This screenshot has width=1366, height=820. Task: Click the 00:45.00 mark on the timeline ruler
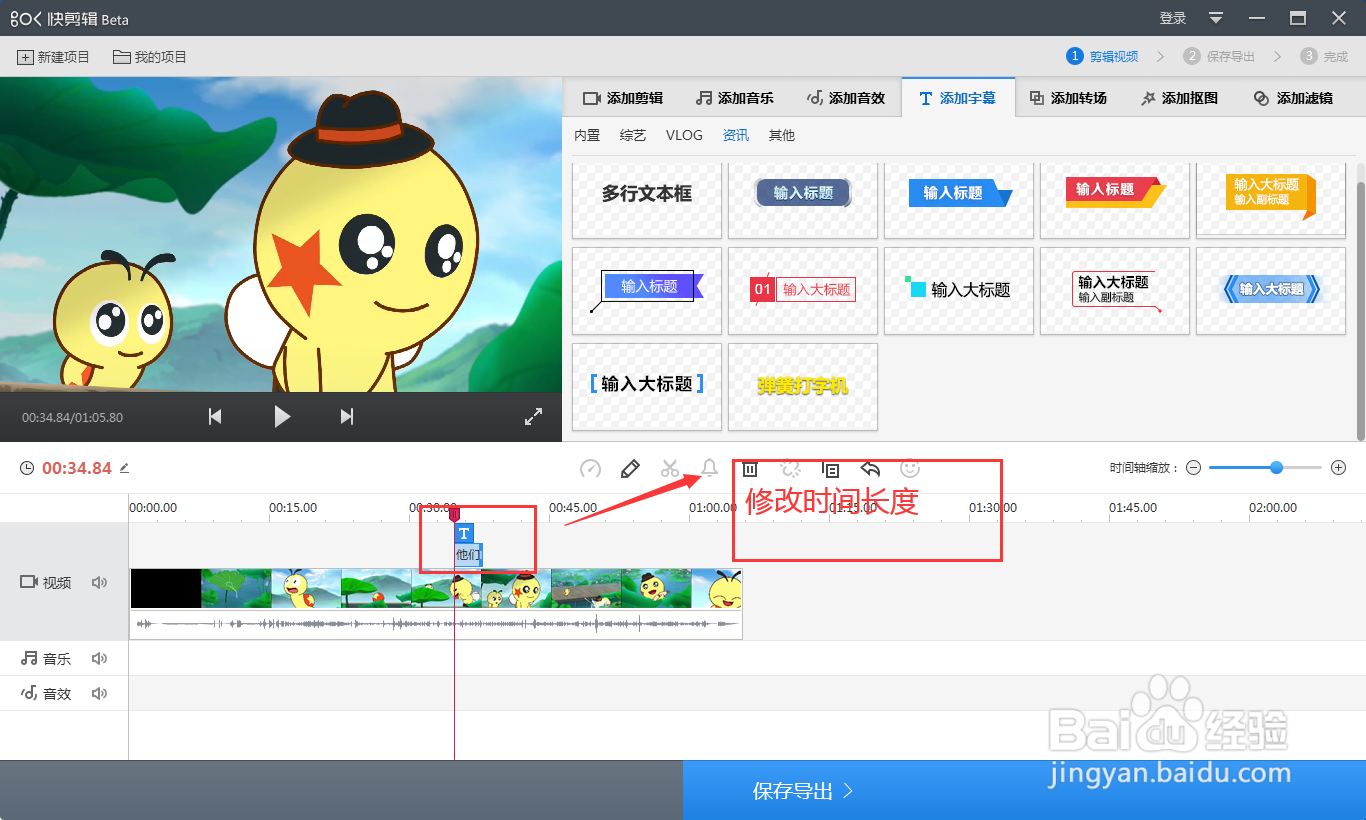[x=573, y=508]
